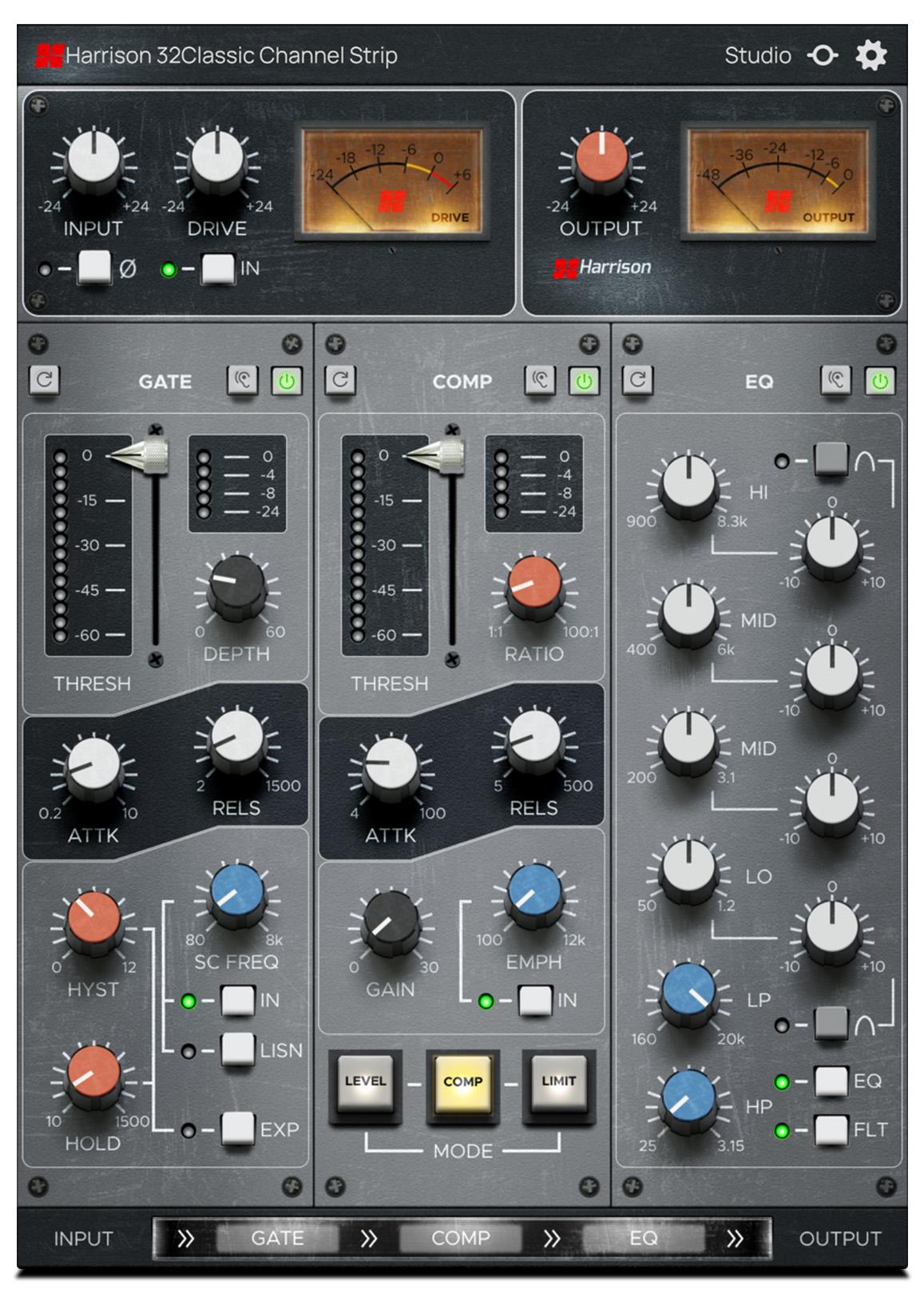Open the Studio preset name
This screenshot has width=924, height=1289.
click(757, 55)
